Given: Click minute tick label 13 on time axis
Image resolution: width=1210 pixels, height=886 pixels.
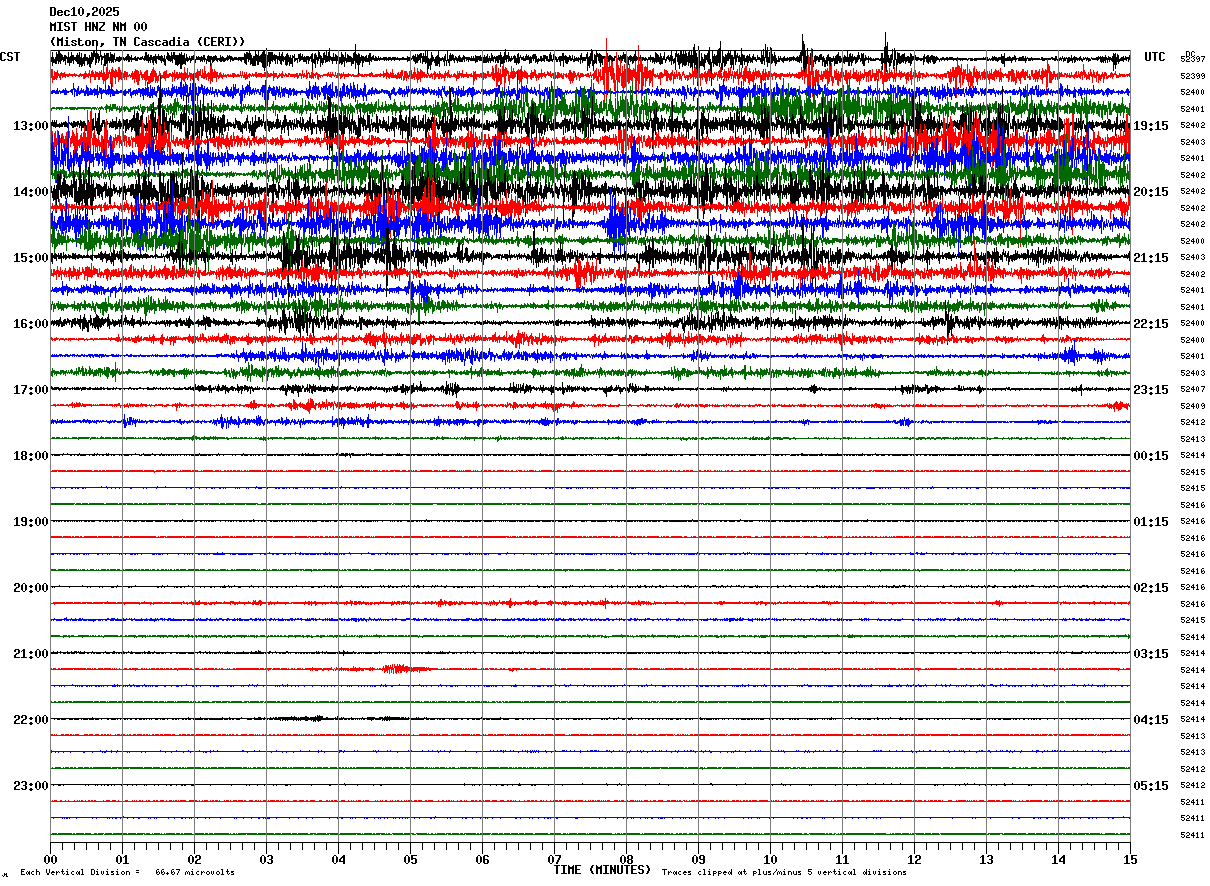Looking at the screenshot, I should [x=986, y=859].
